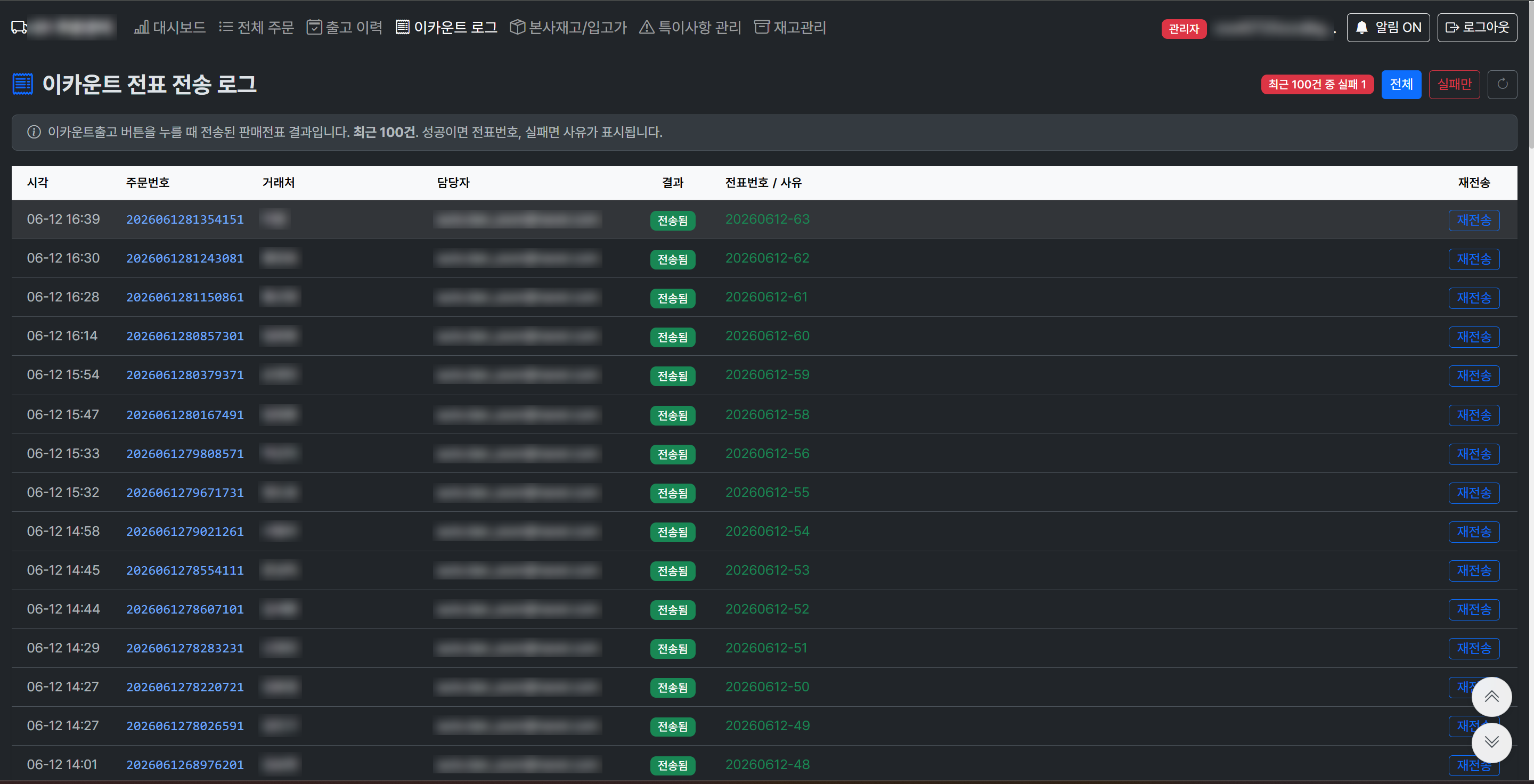Open order 2026061278026591
The image size is (1534, 784).
[x=185, y=726]
